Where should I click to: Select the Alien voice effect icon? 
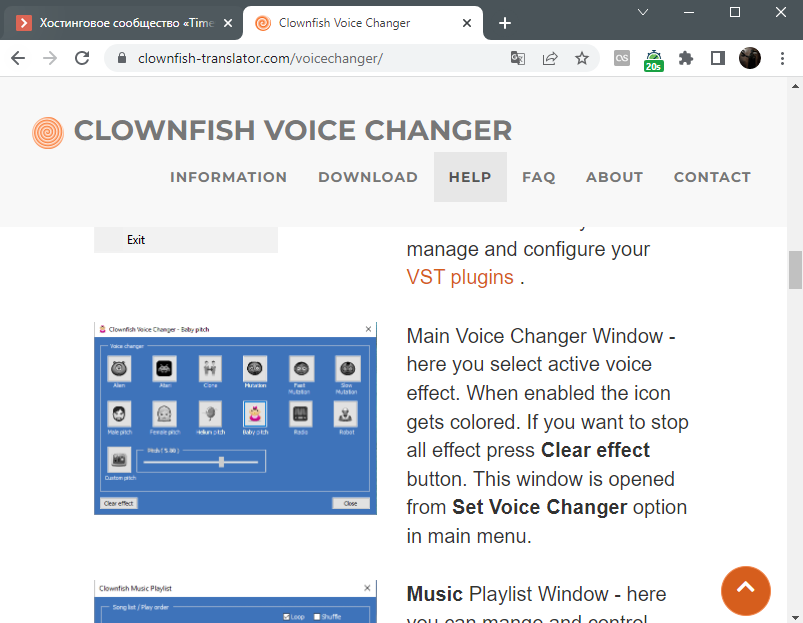[119, 369]
